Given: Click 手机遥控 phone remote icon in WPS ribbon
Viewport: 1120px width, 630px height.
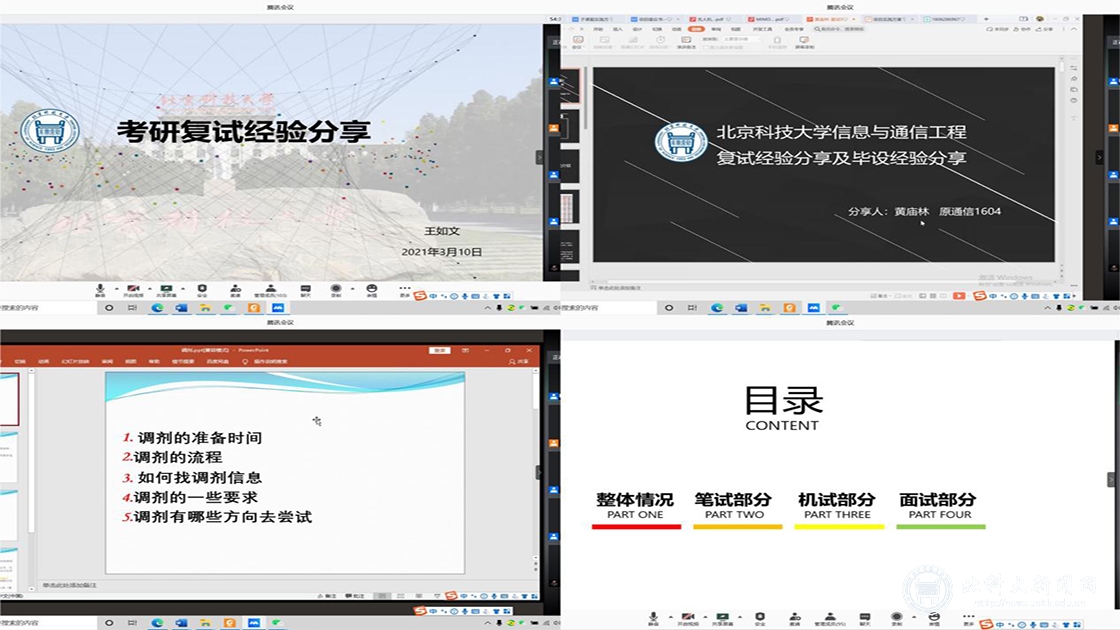Looking at the screenshot, I should pos(777,42).
